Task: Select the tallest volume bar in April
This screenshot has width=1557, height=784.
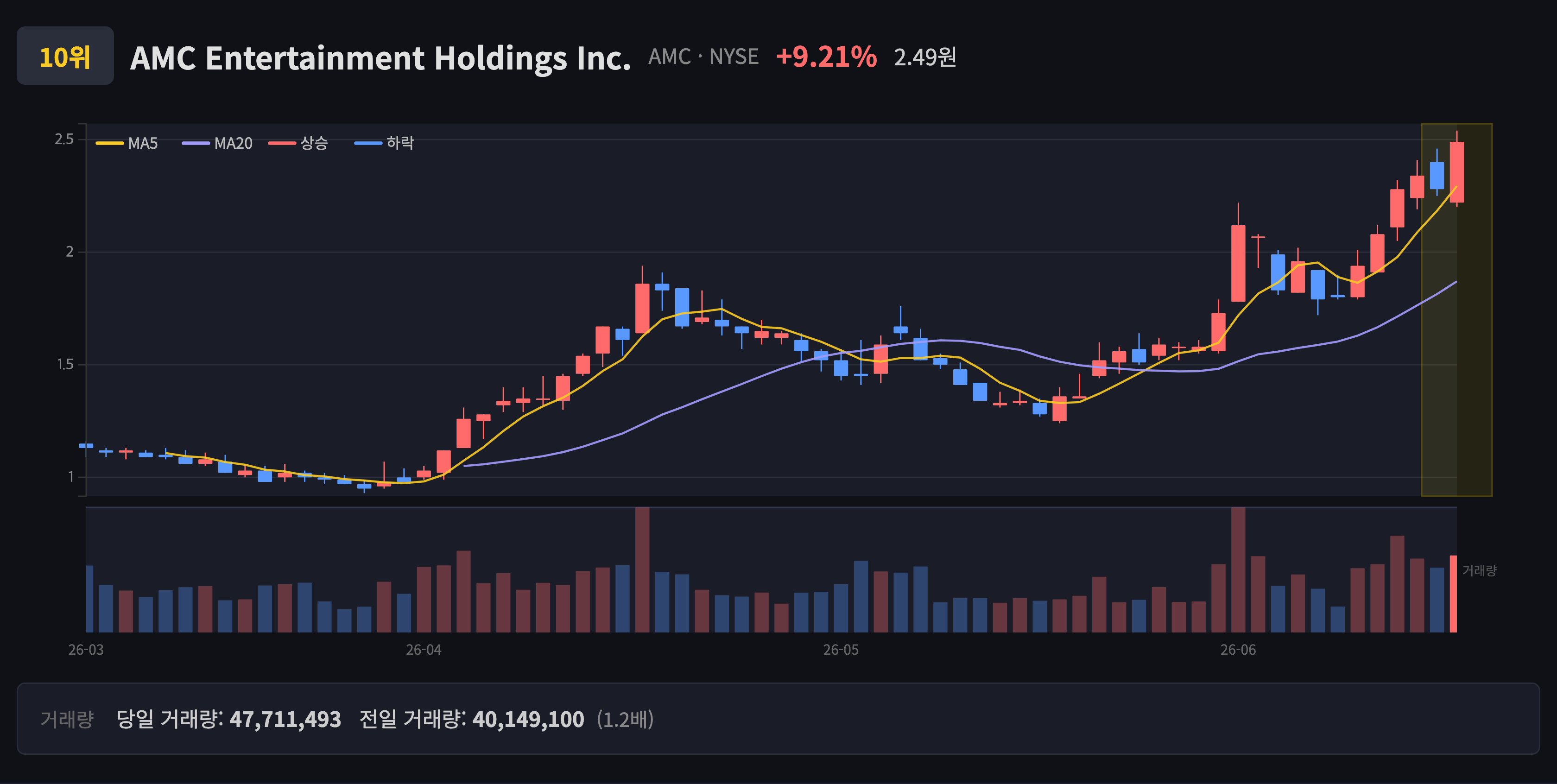Action: pos(643,569)
